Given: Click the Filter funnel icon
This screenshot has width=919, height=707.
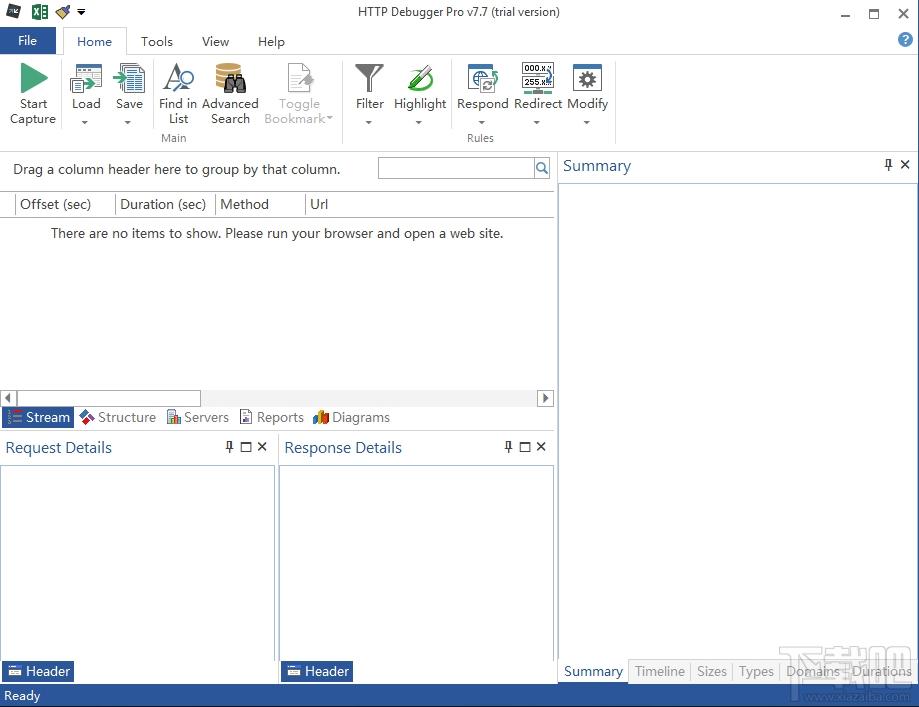Looking at the screenshot, I should pos(369,79).
